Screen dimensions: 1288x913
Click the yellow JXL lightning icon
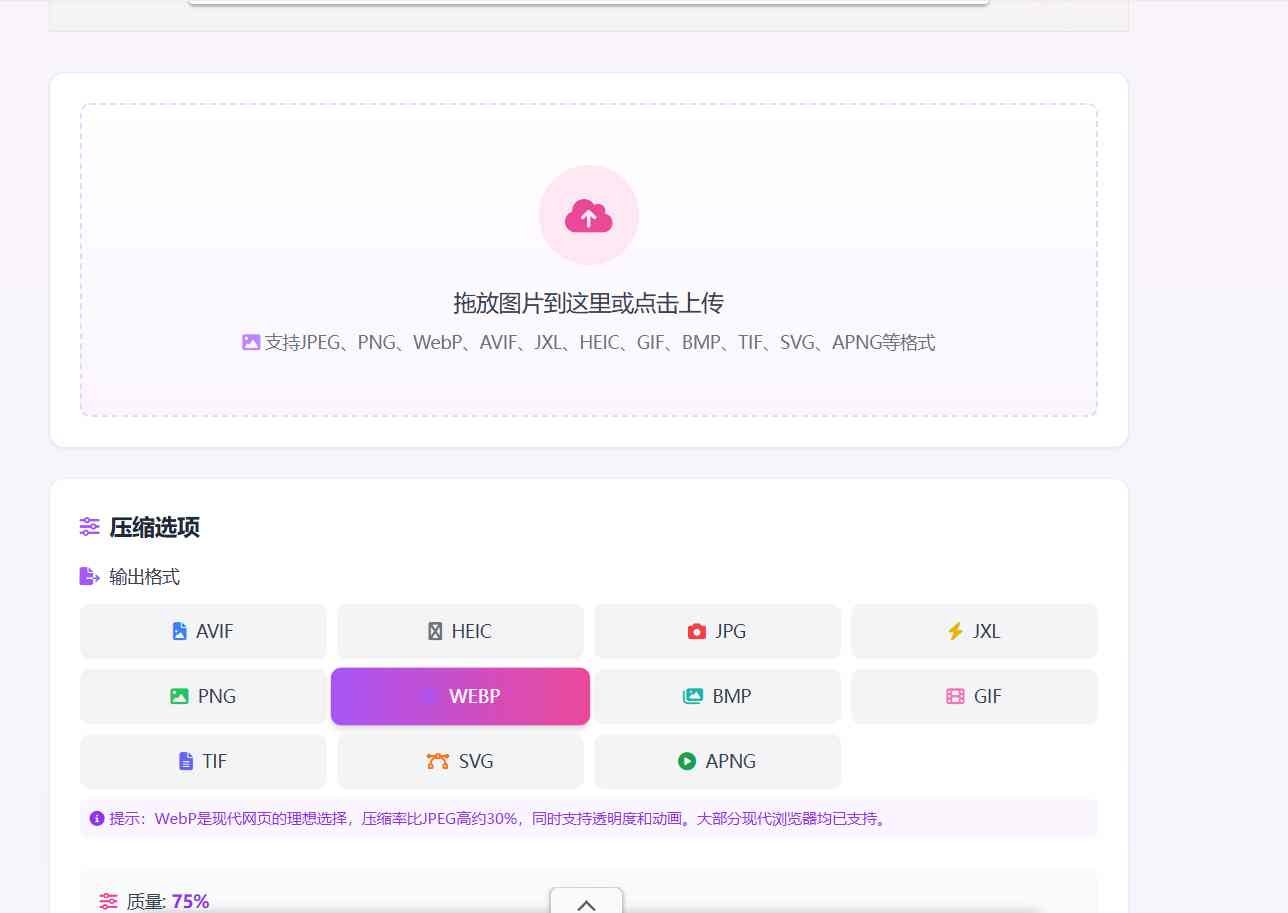coord(955,631)
